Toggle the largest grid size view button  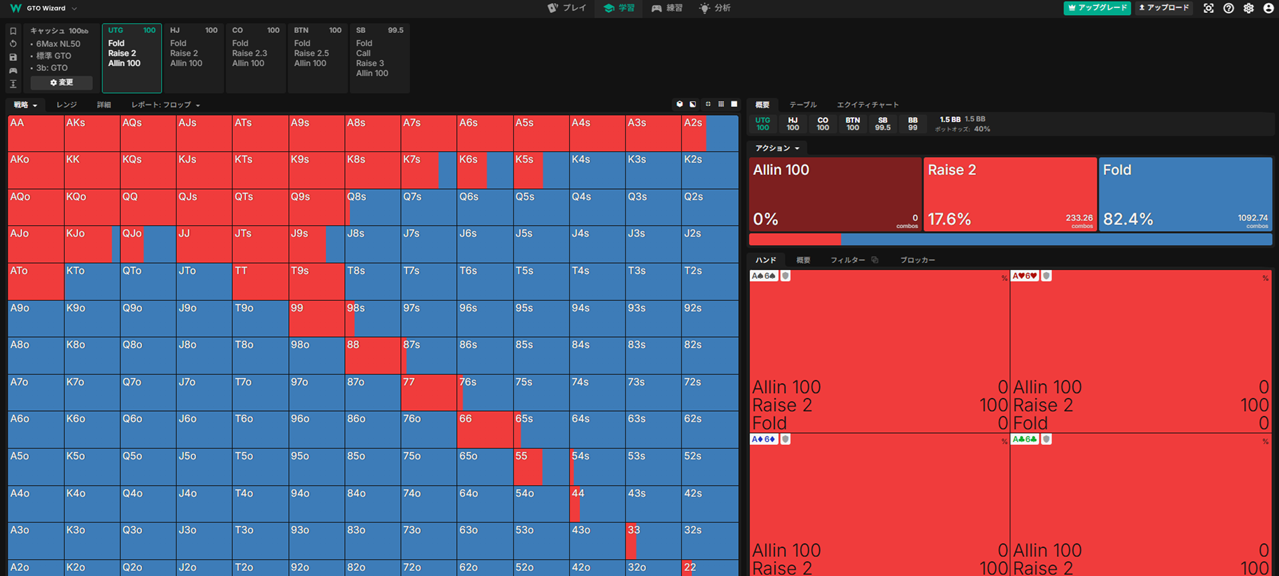(x=734, y=104)
